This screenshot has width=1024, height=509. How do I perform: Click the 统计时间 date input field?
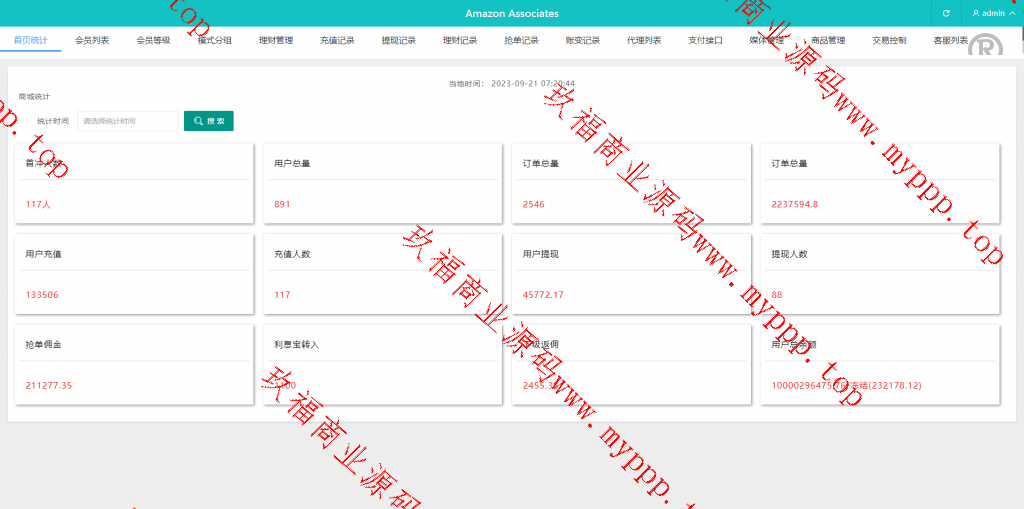click(x=128, y=121)
